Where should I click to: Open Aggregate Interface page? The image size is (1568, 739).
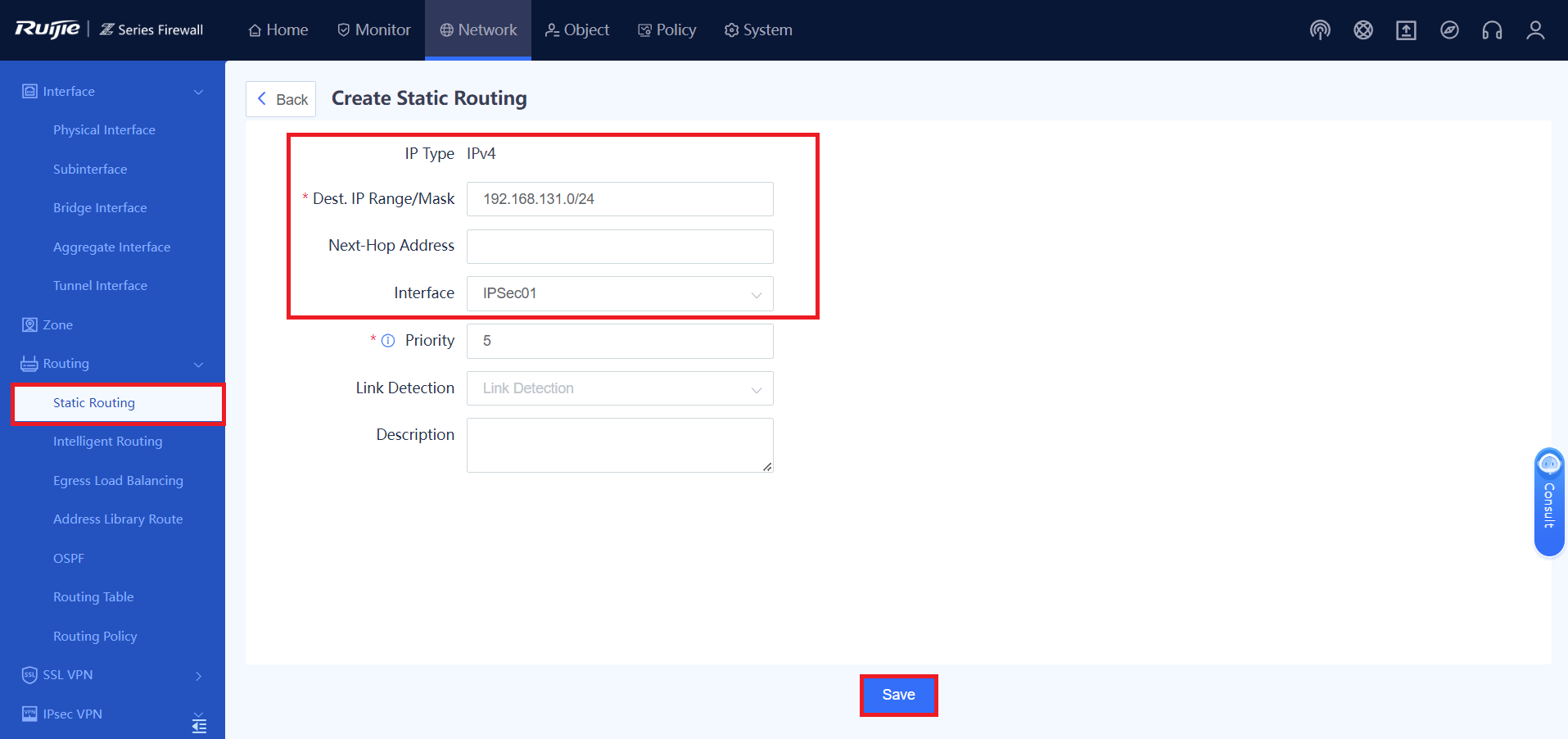(x=111, y=247)
